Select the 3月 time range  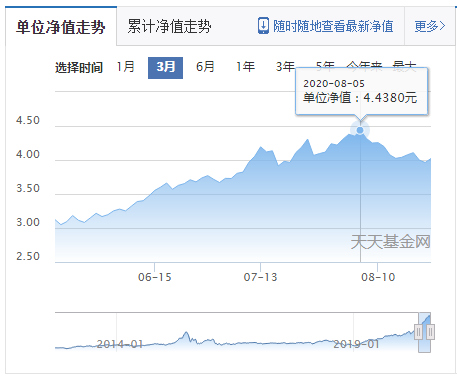tap(165, 68)
